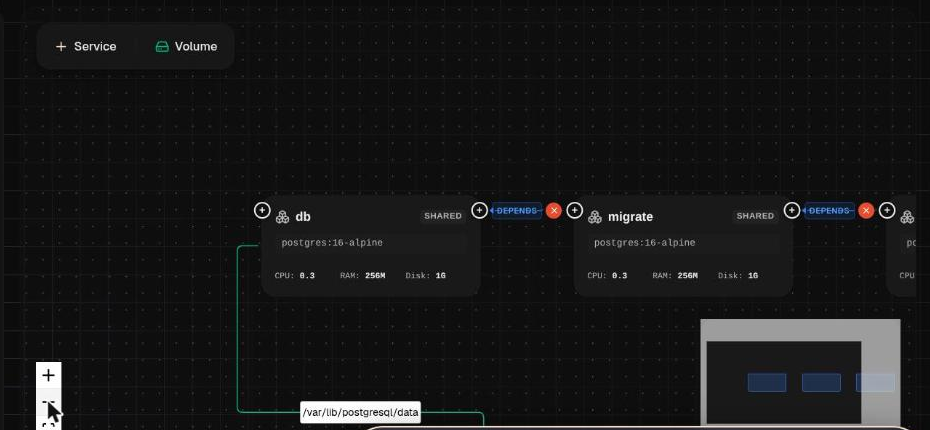Zoom in with the plus control

pyautogui.click(x=49, y=375)
